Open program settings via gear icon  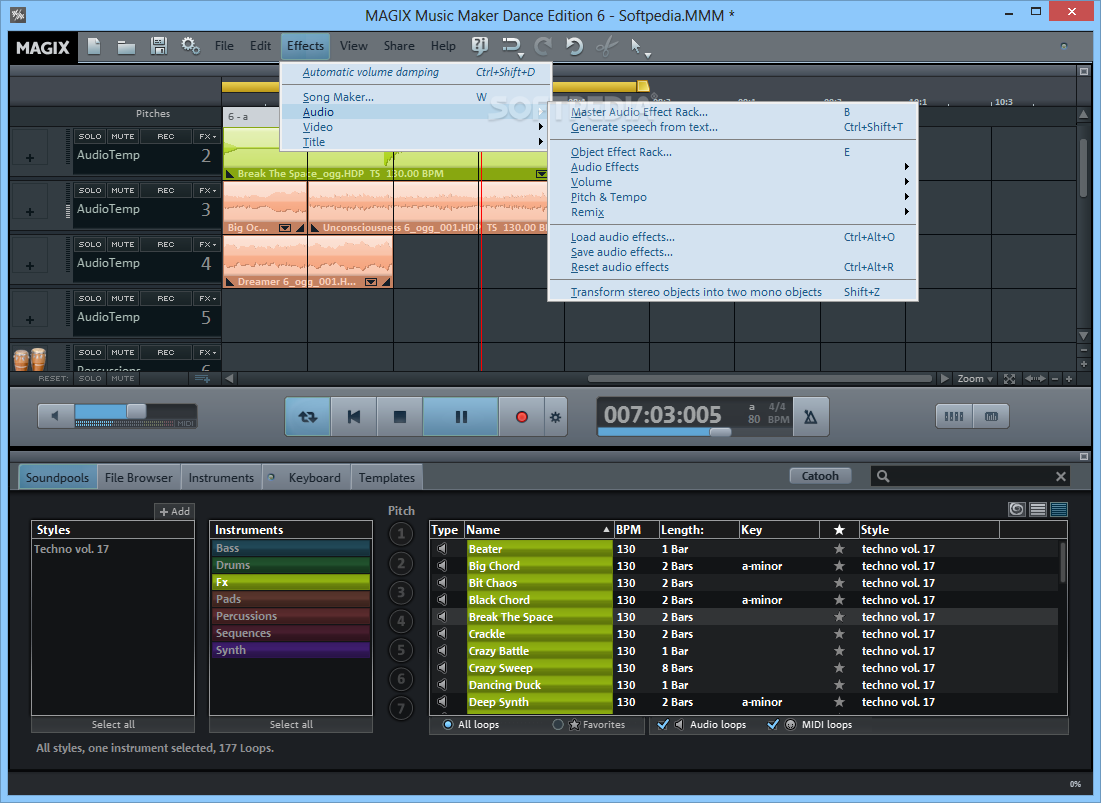[190, 46]
